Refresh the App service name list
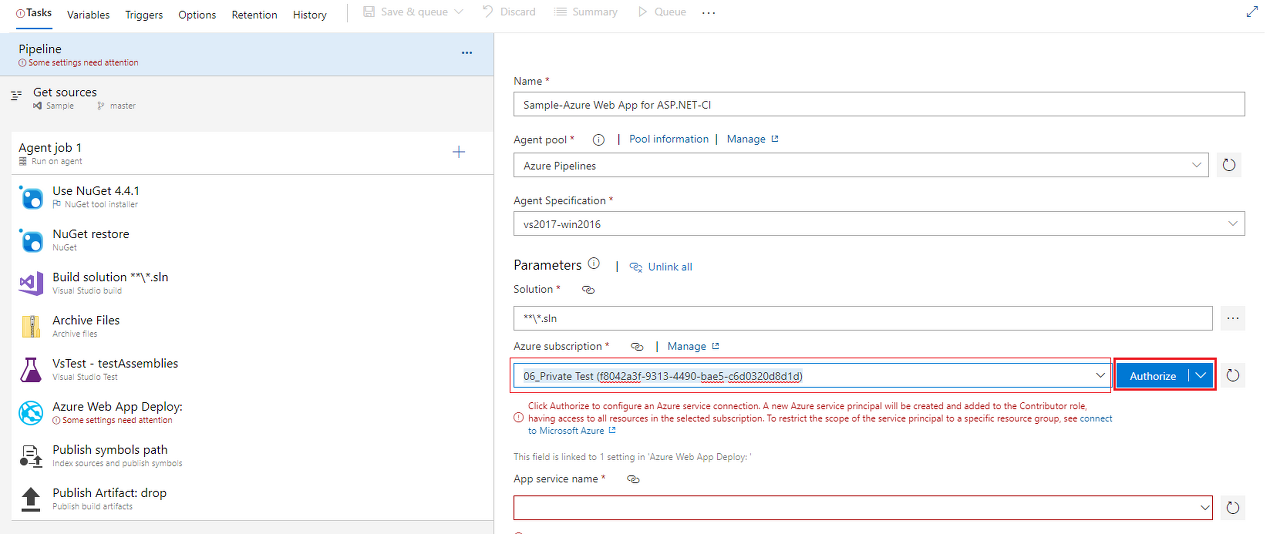The height and width of the screenshot is (534, 1280). pyautogui.click(x=1233, y=508)
